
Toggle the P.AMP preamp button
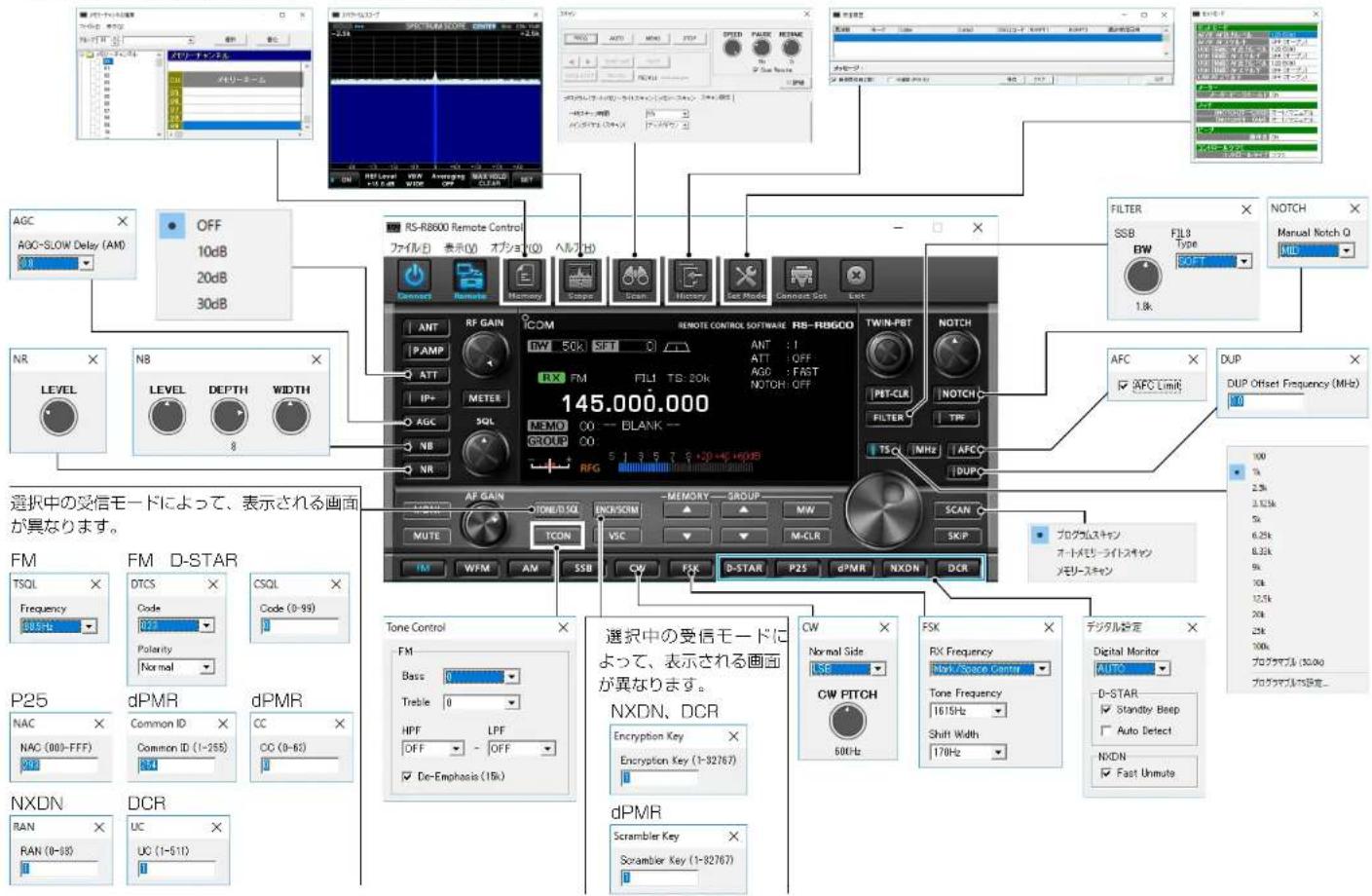click(x=426, y=351)
